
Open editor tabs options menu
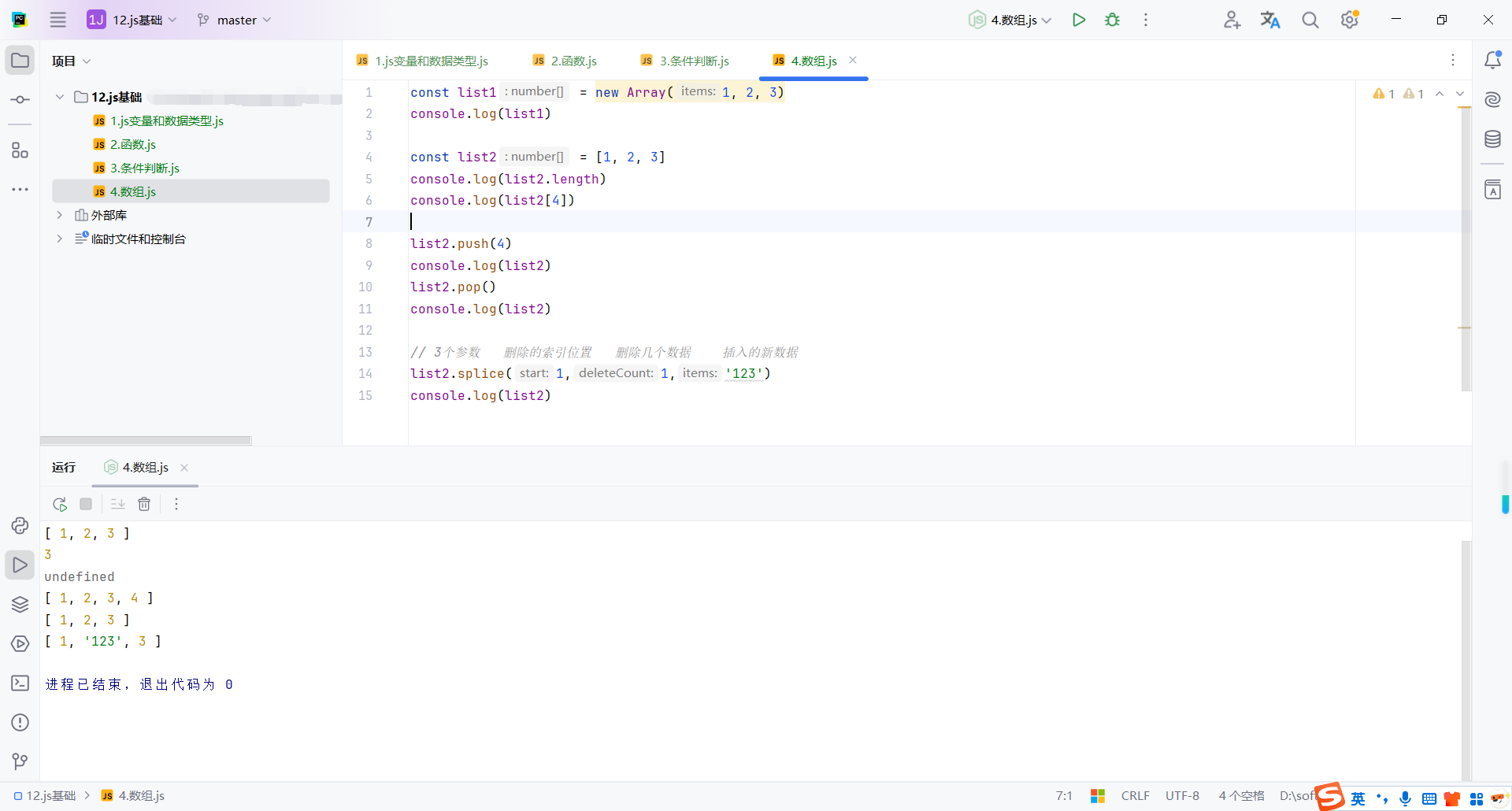point(1453,60)
